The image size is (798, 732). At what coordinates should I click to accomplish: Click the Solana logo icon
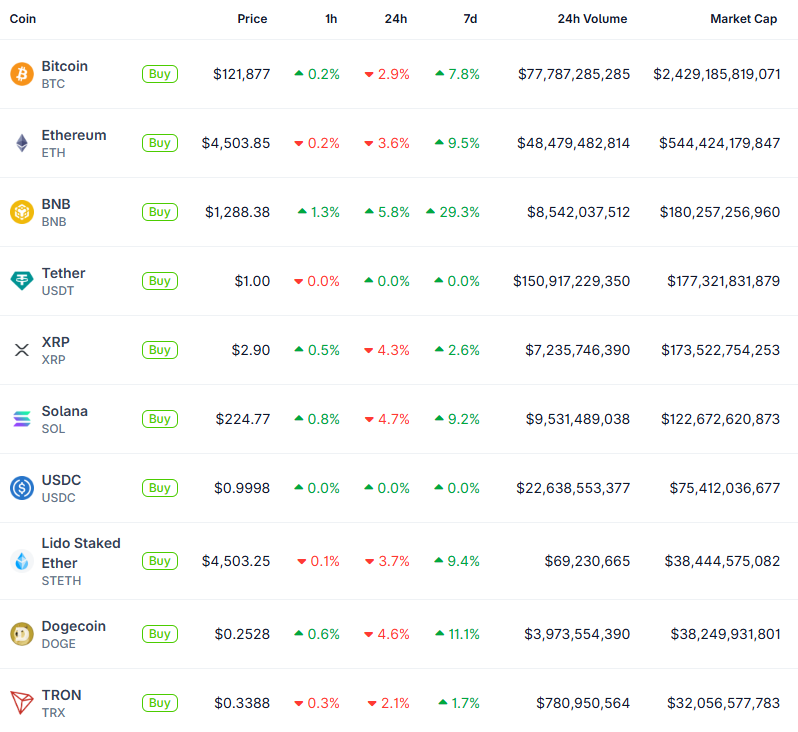coord(21,419)
